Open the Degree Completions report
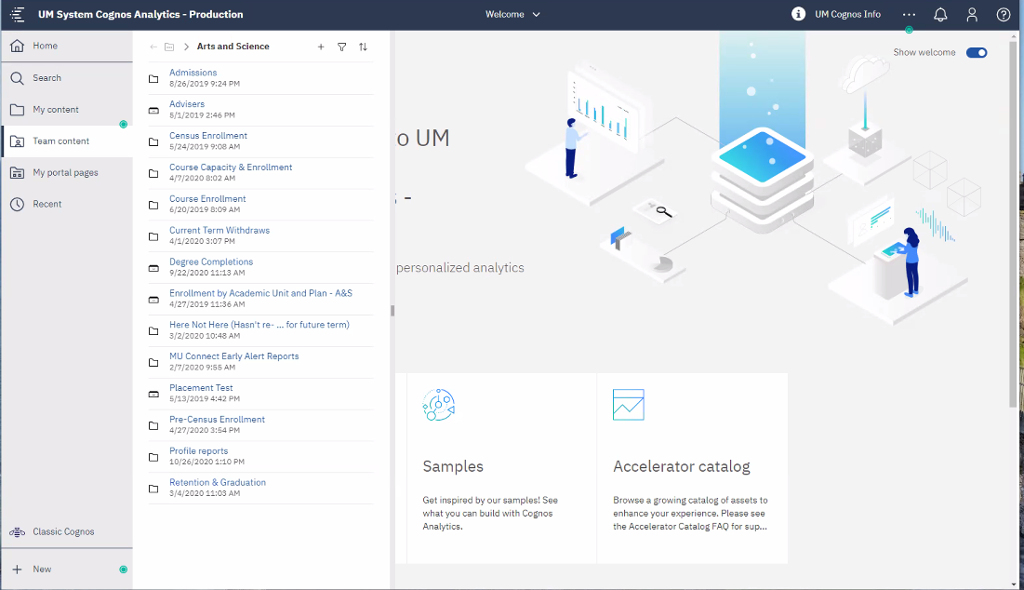 pos(211,262)
